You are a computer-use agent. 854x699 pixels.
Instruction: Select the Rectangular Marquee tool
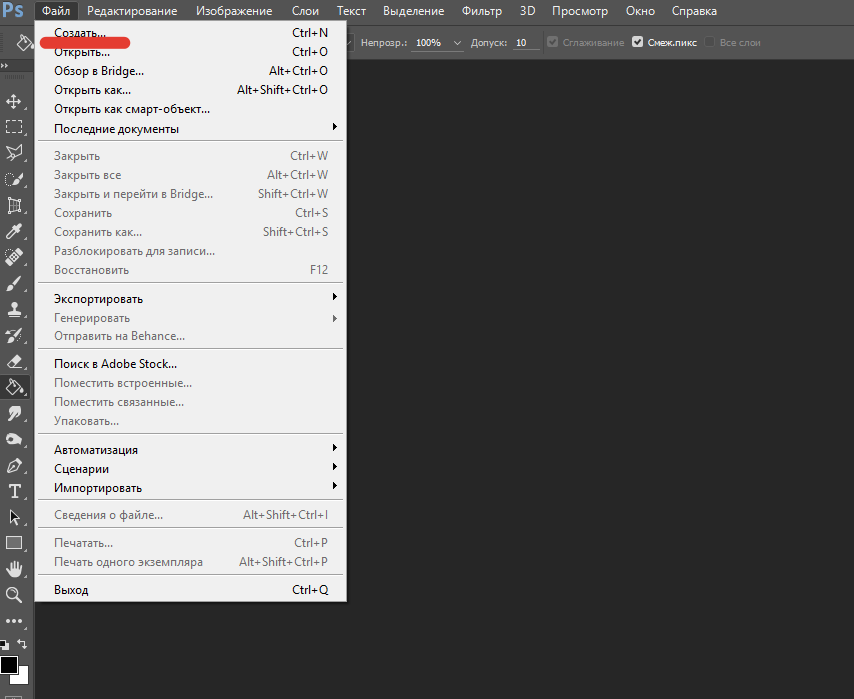tap(14, 127)
